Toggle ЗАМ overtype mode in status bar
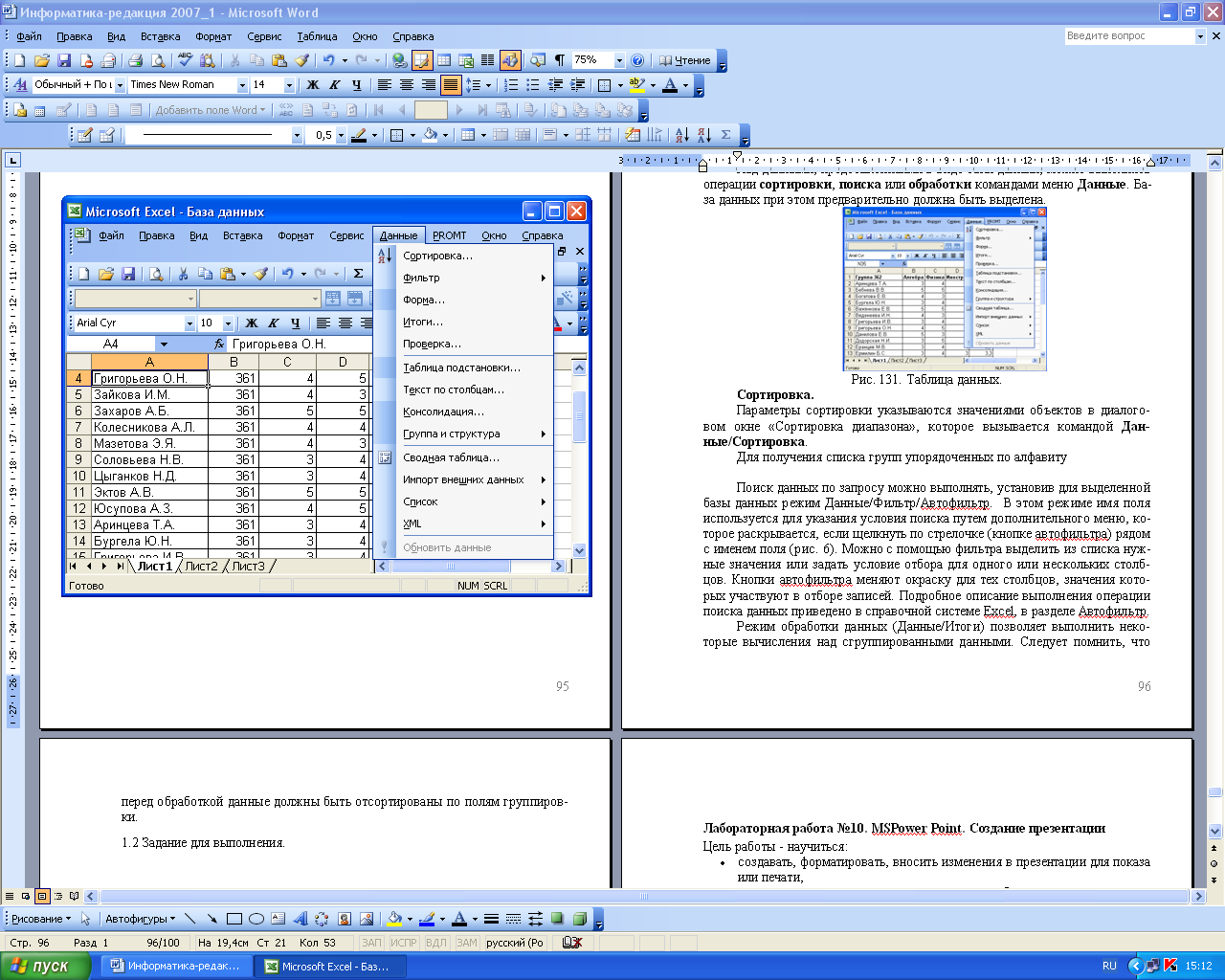This screenshot has width=1225, height=980. click(466, 943)
